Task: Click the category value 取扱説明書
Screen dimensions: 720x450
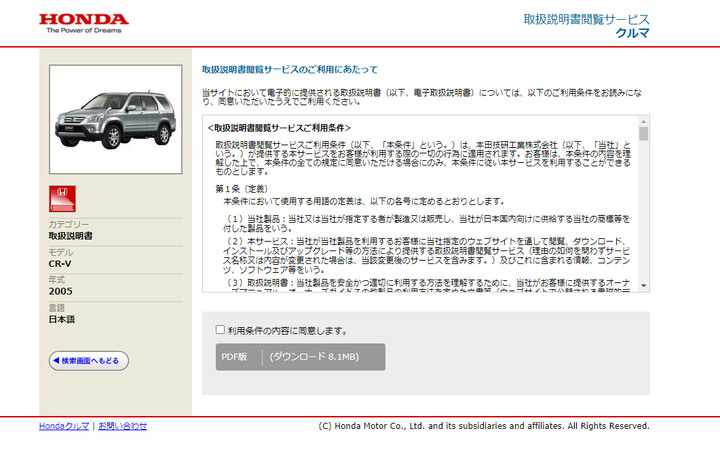Action: pos(71,236)
